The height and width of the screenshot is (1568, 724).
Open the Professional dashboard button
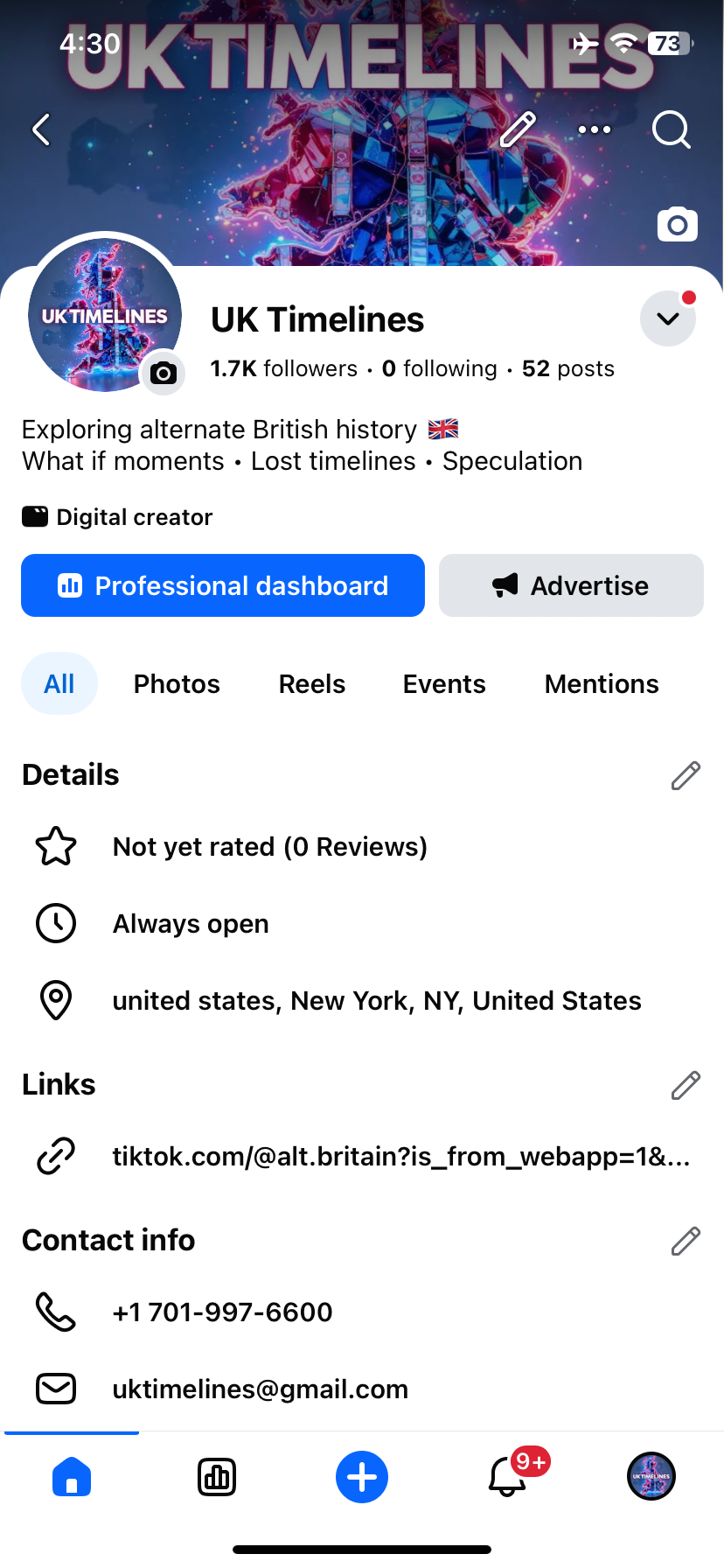tap(223, 585)
